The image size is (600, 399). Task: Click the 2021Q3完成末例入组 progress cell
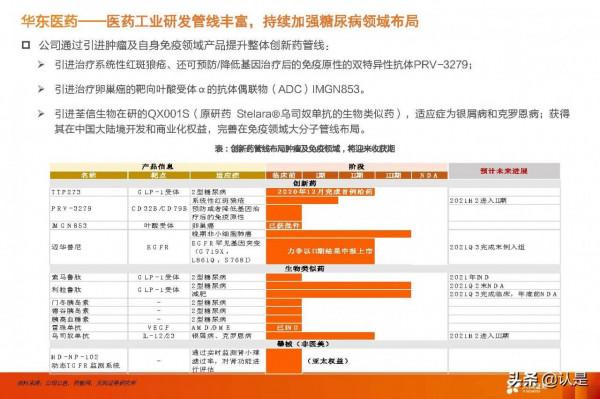504,247
